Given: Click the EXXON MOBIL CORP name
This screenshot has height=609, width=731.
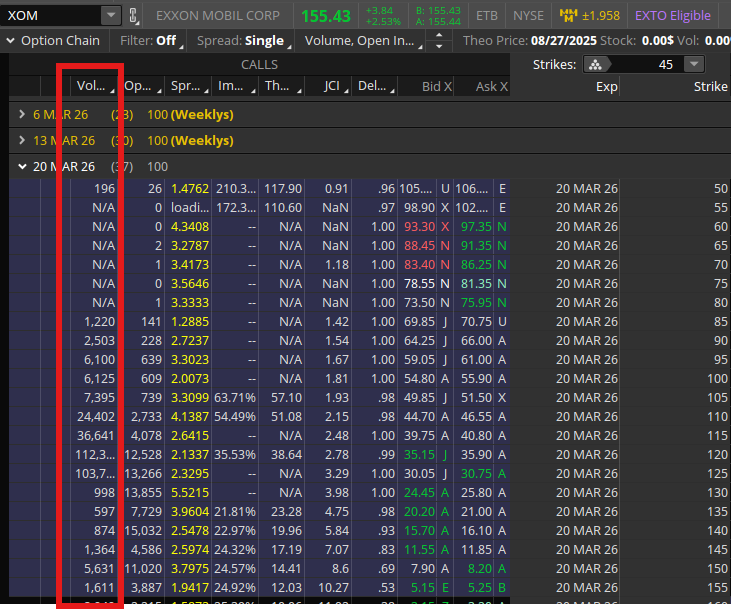Looking at the screenshot, I should (x=218, y=16).
